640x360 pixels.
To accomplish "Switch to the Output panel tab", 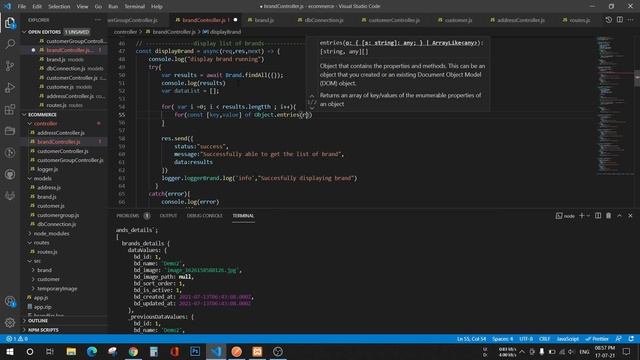I will [169, 216].
